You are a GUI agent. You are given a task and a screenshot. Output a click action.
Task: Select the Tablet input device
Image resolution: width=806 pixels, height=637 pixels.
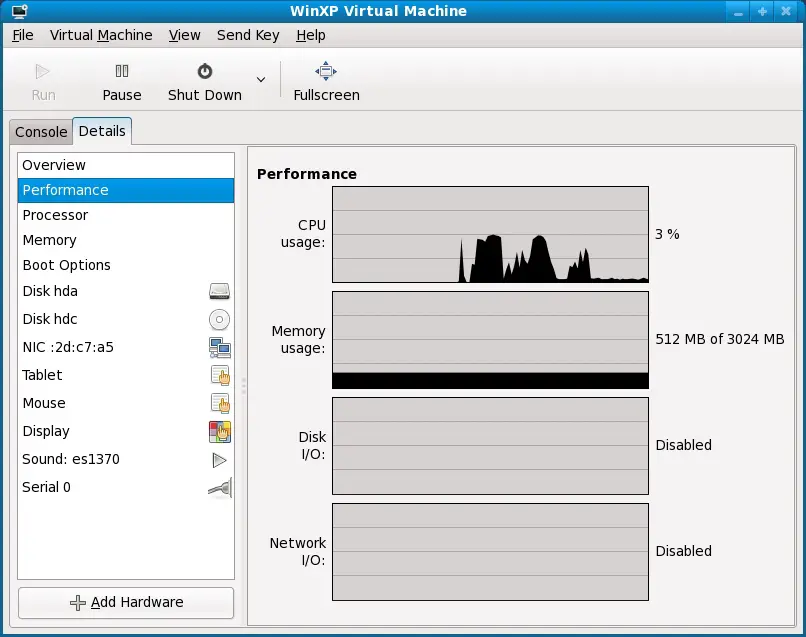click(x=126, y=375)
